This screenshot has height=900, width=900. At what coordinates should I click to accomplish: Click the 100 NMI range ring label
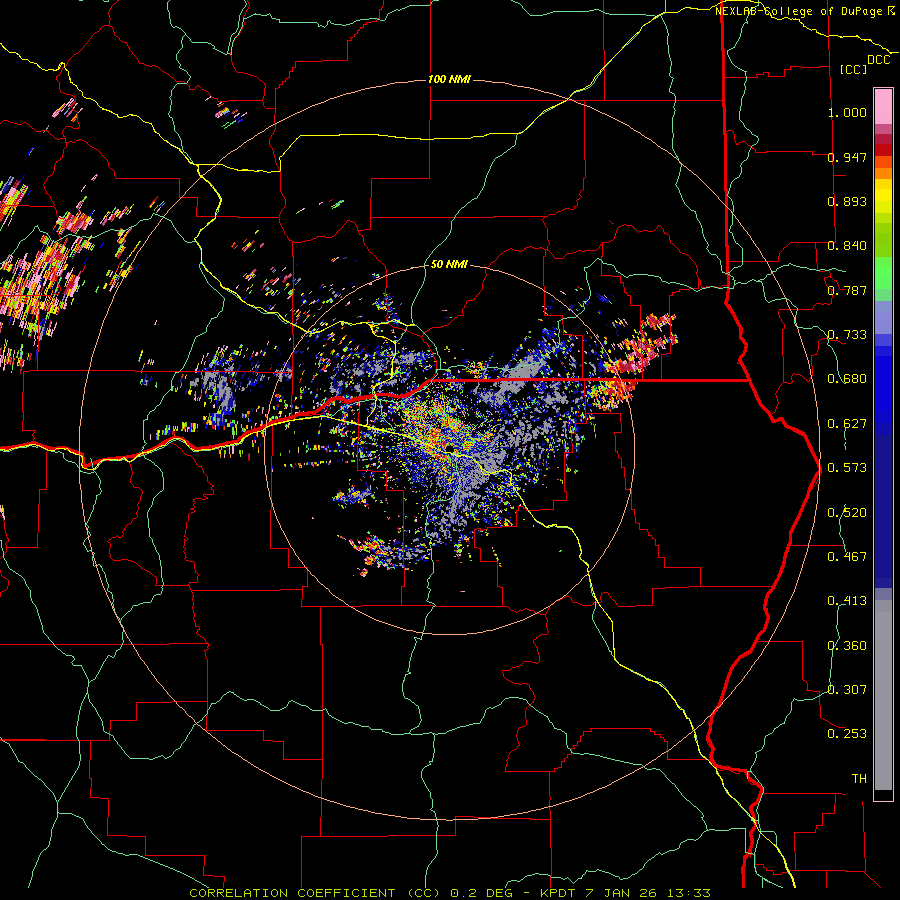click(449, 79)
